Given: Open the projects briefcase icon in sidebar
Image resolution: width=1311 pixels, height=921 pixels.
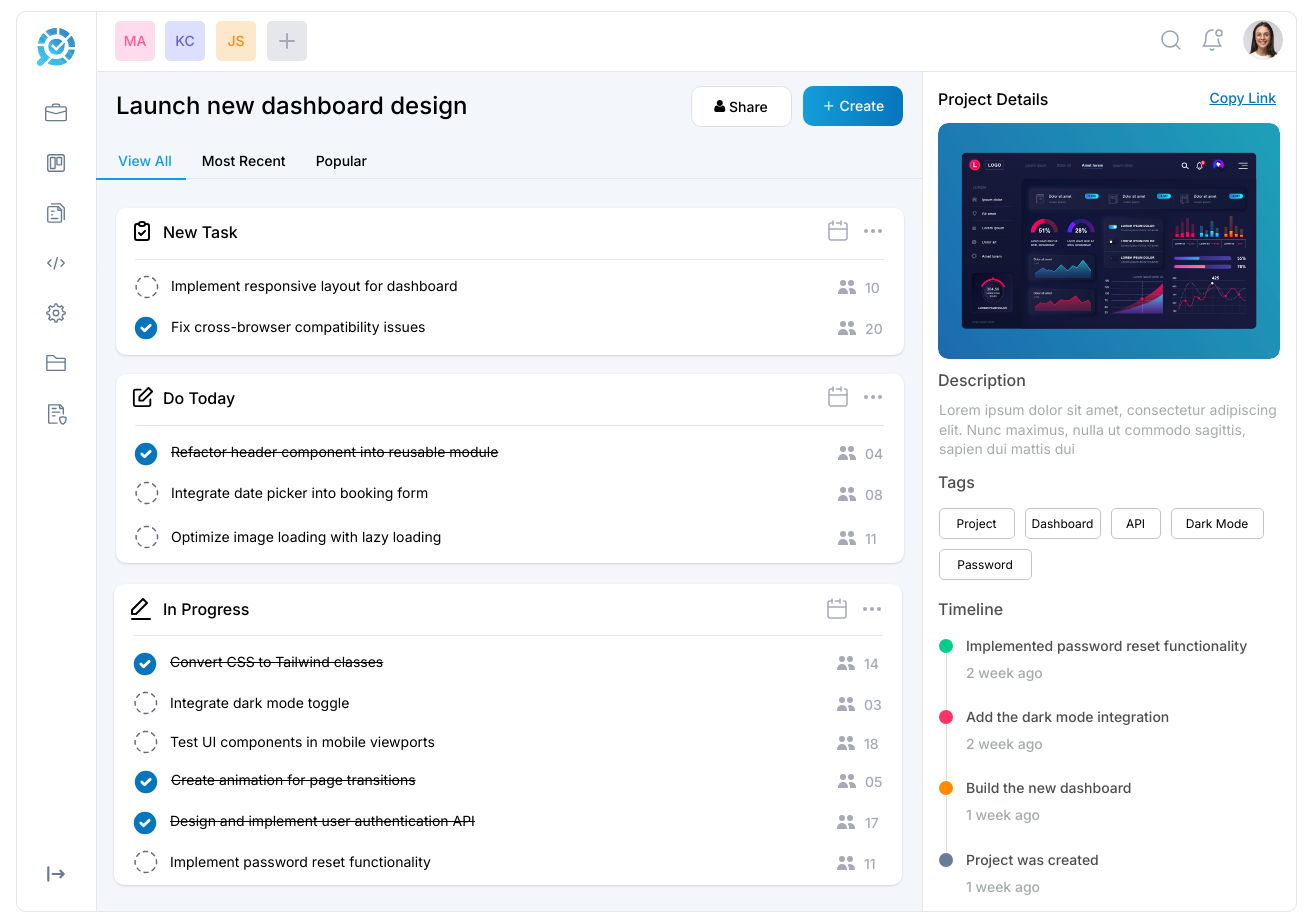Looking at the screenshot, I should coord(56,112).
